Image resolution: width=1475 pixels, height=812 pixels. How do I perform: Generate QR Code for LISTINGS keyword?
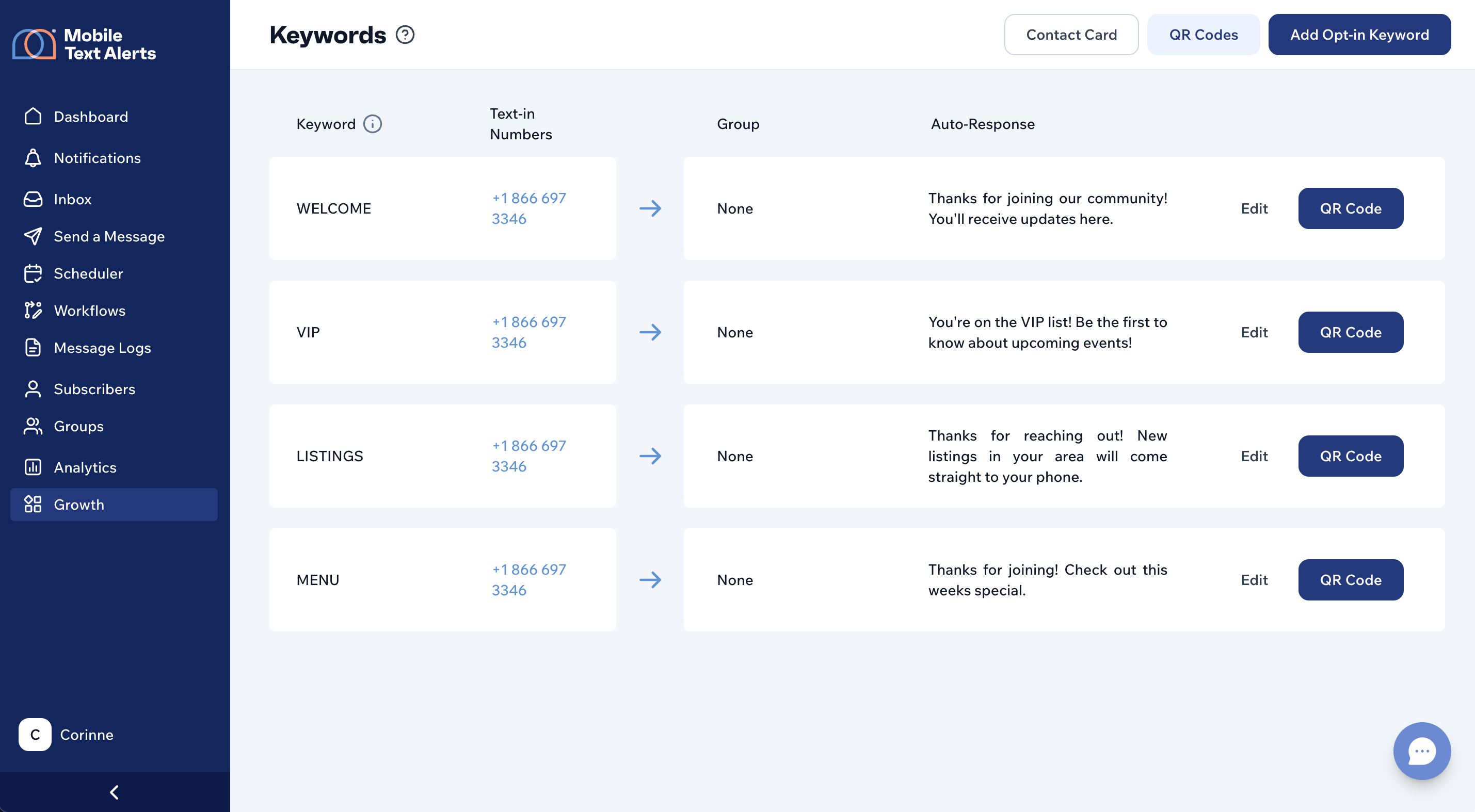[x=1350, y=456]
